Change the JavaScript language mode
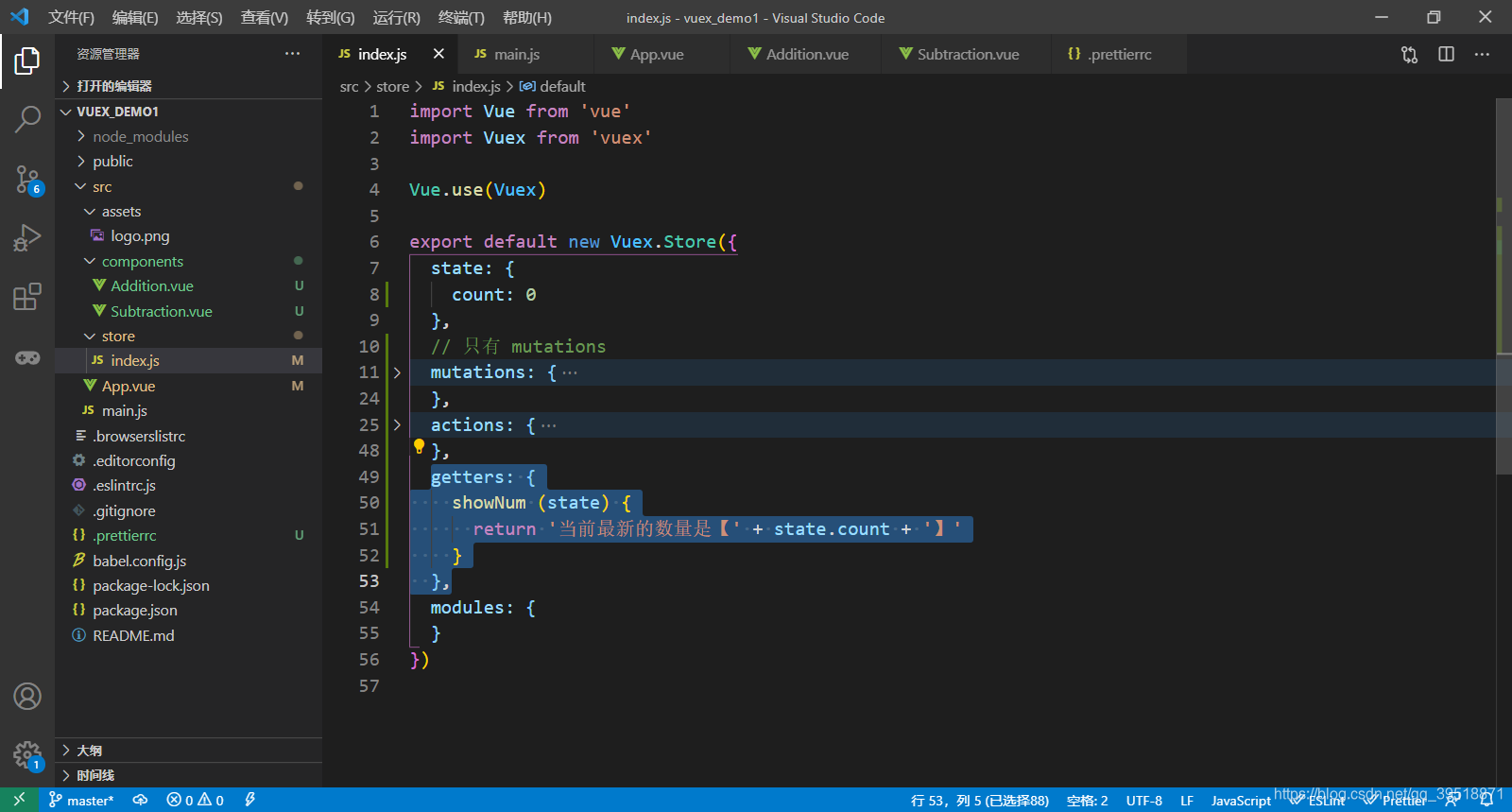1512x812 pixels. pyautogui.click(x=1241, y=801)
